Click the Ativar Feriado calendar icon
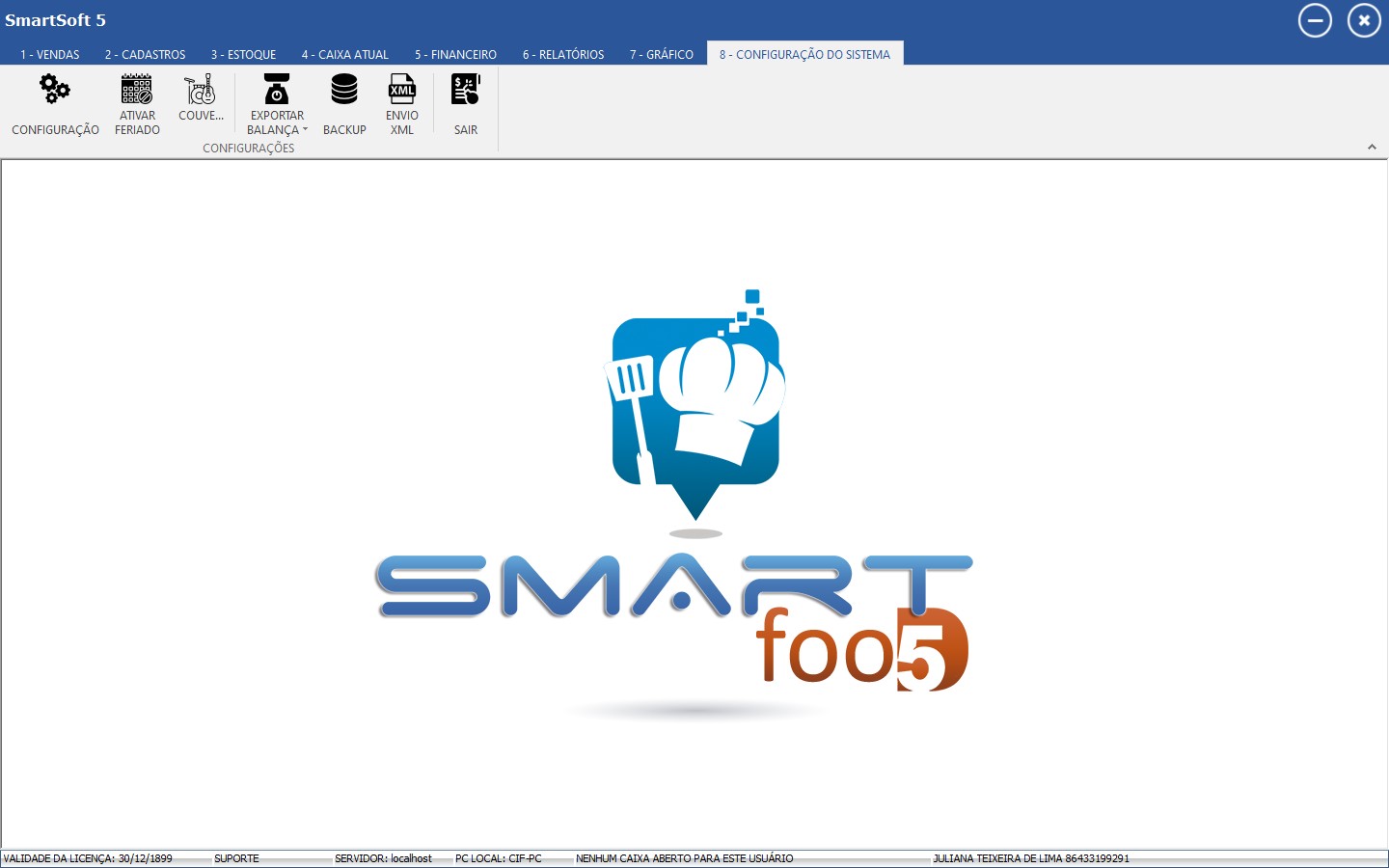 coord(137,90)
